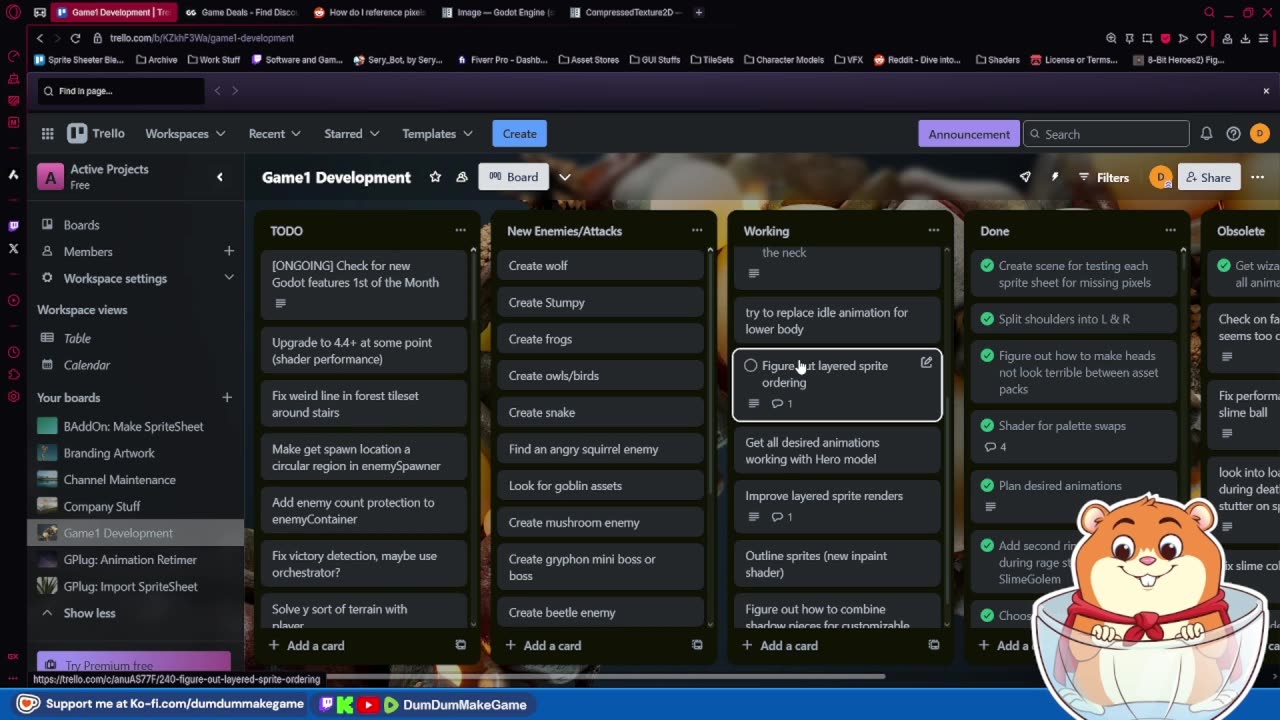Uncheck Split shoulders into L & R card
1280x720 pixels.
click(987, 319)
